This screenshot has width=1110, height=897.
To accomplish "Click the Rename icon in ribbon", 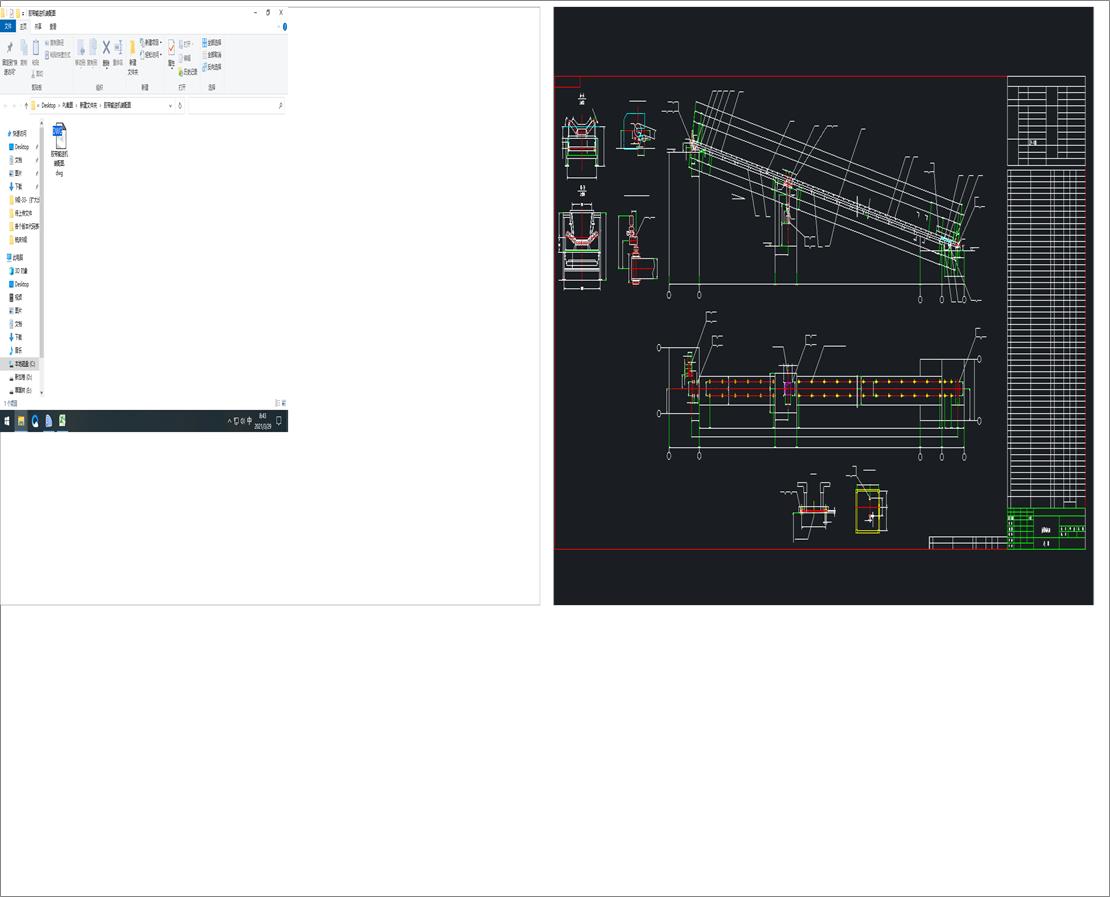I will 118,48.
